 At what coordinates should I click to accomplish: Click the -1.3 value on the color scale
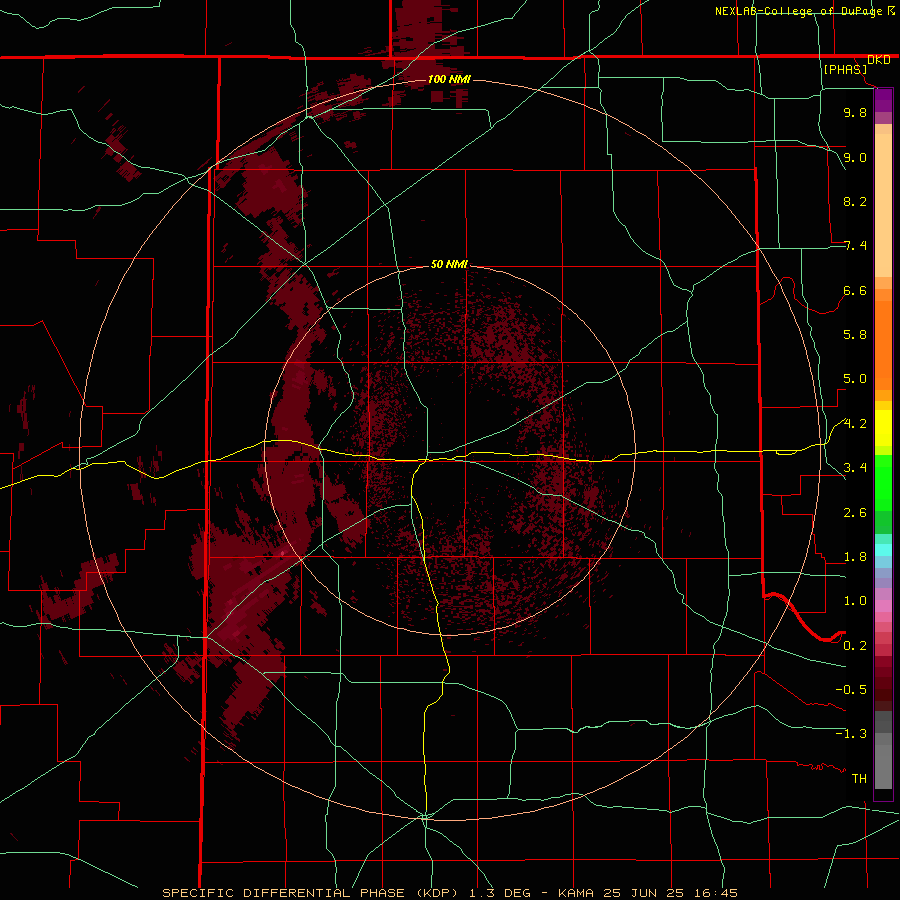851,734
